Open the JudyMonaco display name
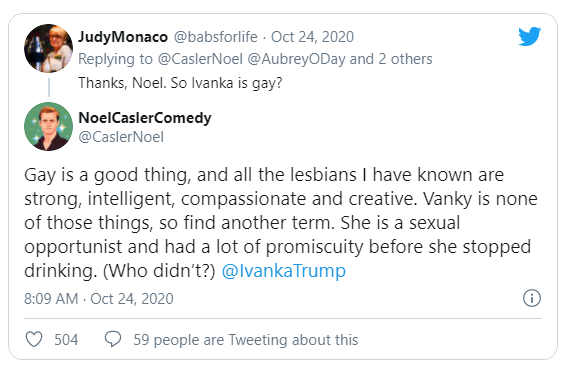Viewport: 568px width, 372px height. click(x=123, y=37)
